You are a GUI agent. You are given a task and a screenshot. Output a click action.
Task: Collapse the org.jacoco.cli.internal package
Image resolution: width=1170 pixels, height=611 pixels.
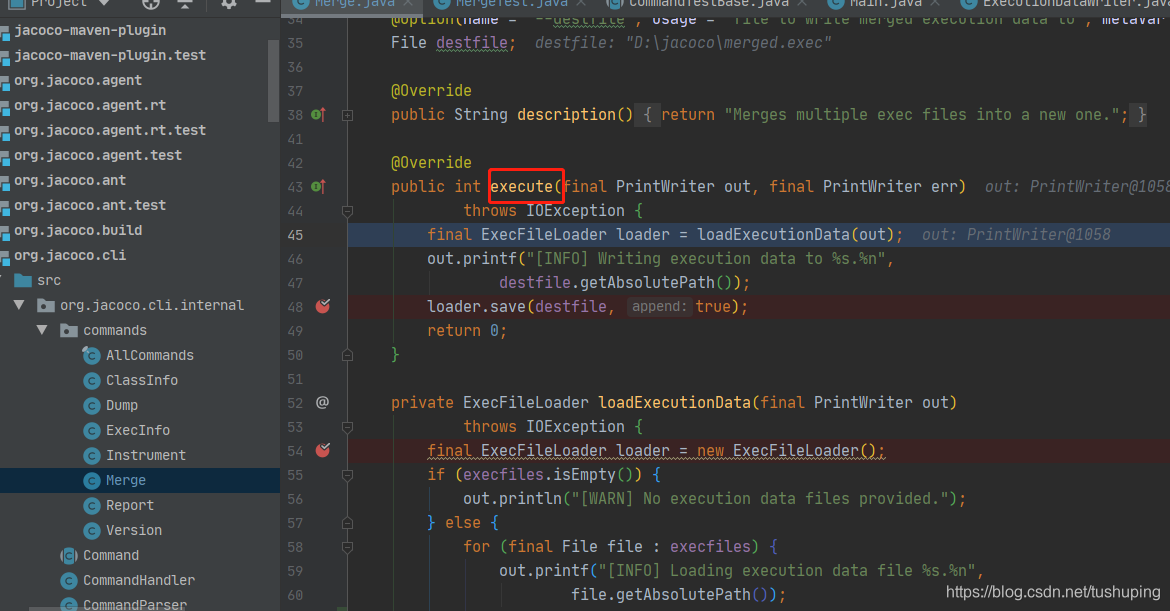pyautogui.click(x=19, y=305)
